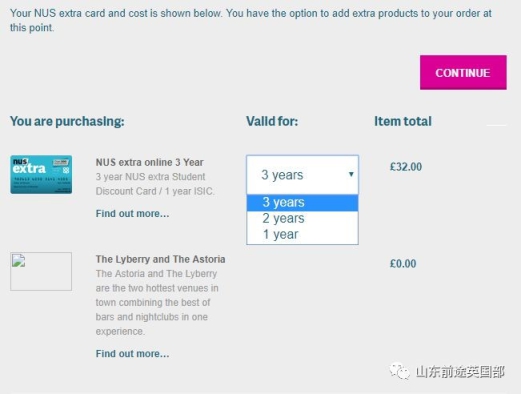521x394 pixels.
Task: Open 'Find out more' under The Lyberry
Action: [132, 353]
